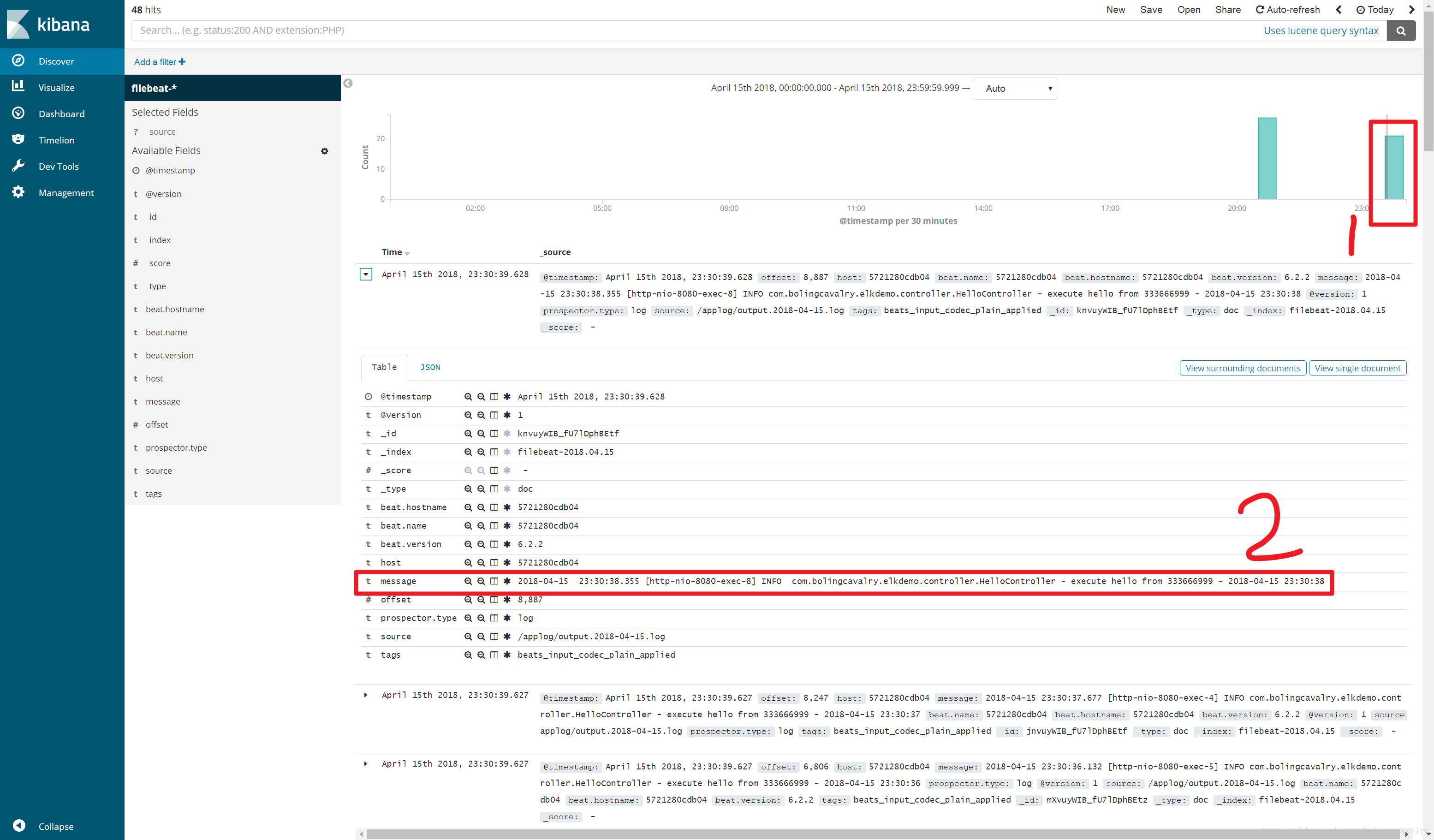
Task: Filter out value on offset row
Action: [x=481, y=600]
